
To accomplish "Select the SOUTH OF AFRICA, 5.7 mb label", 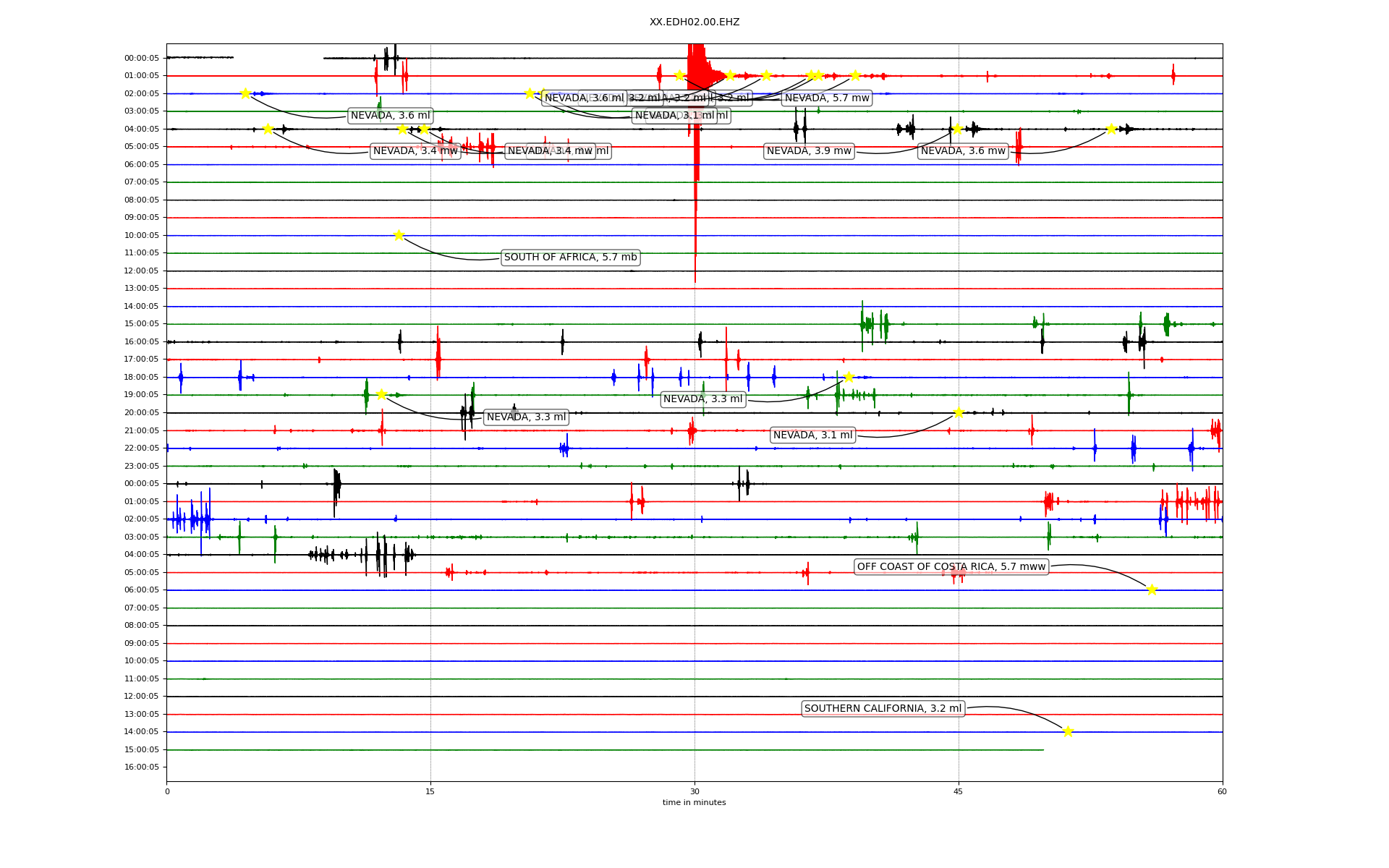I will point(570,258).
